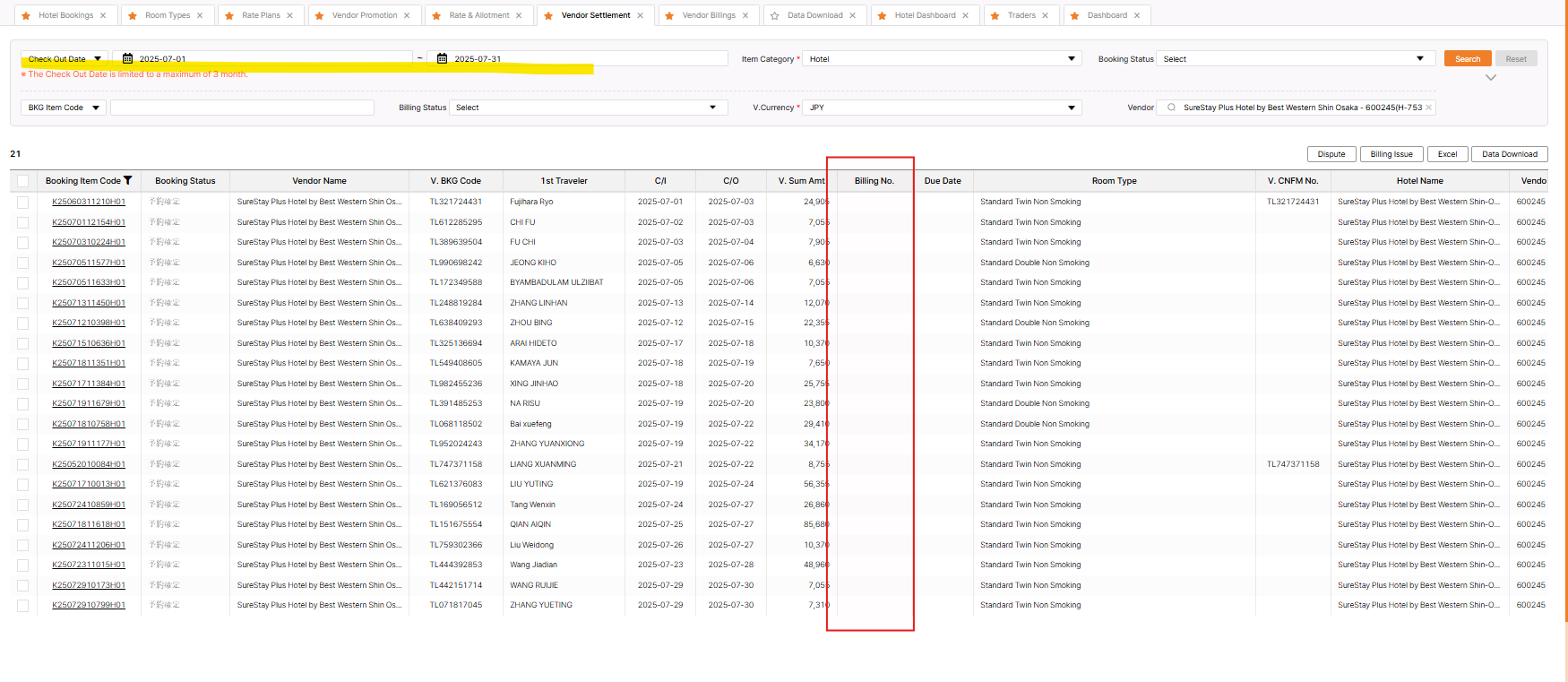Open the Hotel Dashboard tab
1568x682 pixels.
[x=925, y=15]
